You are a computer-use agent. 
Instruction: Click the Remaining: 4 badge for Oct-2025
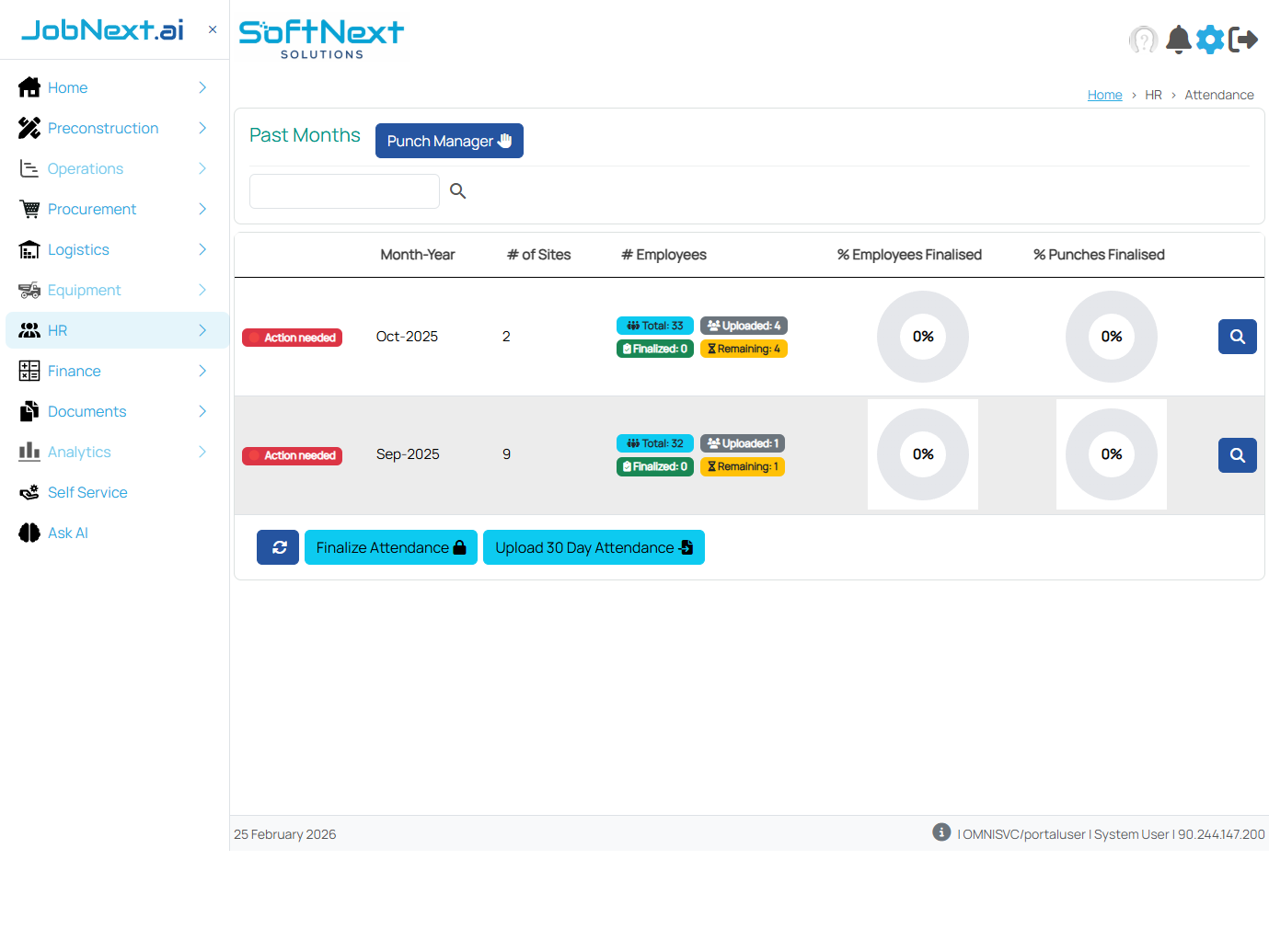744,349
